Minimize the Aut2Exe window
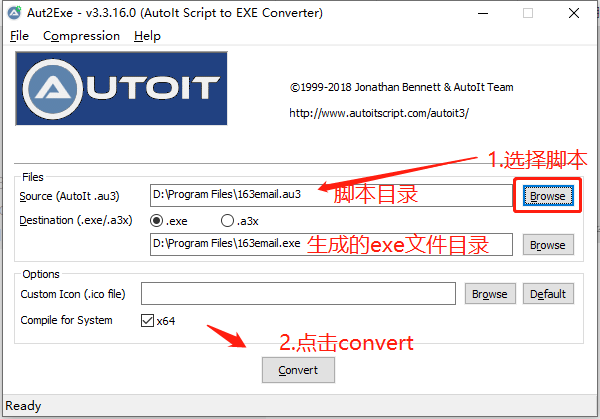The height and width of the screenshot is (419, 600). pyautogui.click(x=483, y=13)
